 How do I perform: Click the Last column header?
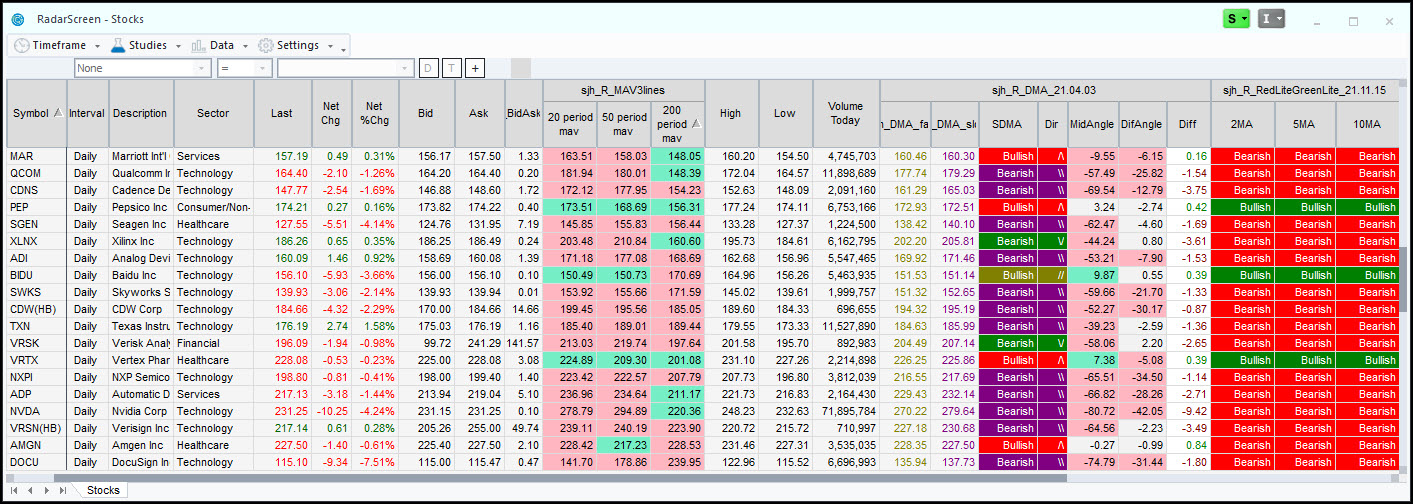pyautogui.click(x=282, y=113)
